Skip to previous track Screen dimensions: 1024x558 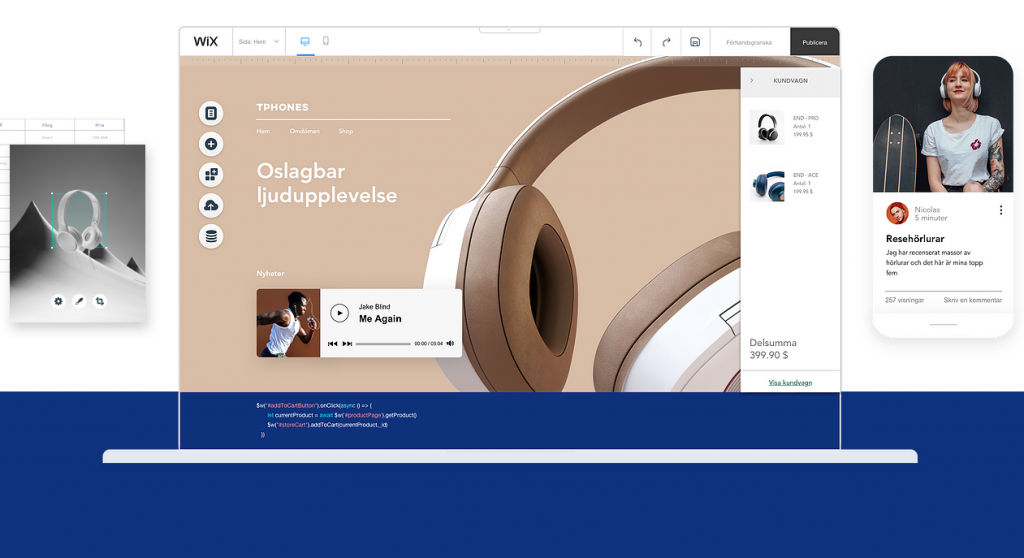(332, 344)
